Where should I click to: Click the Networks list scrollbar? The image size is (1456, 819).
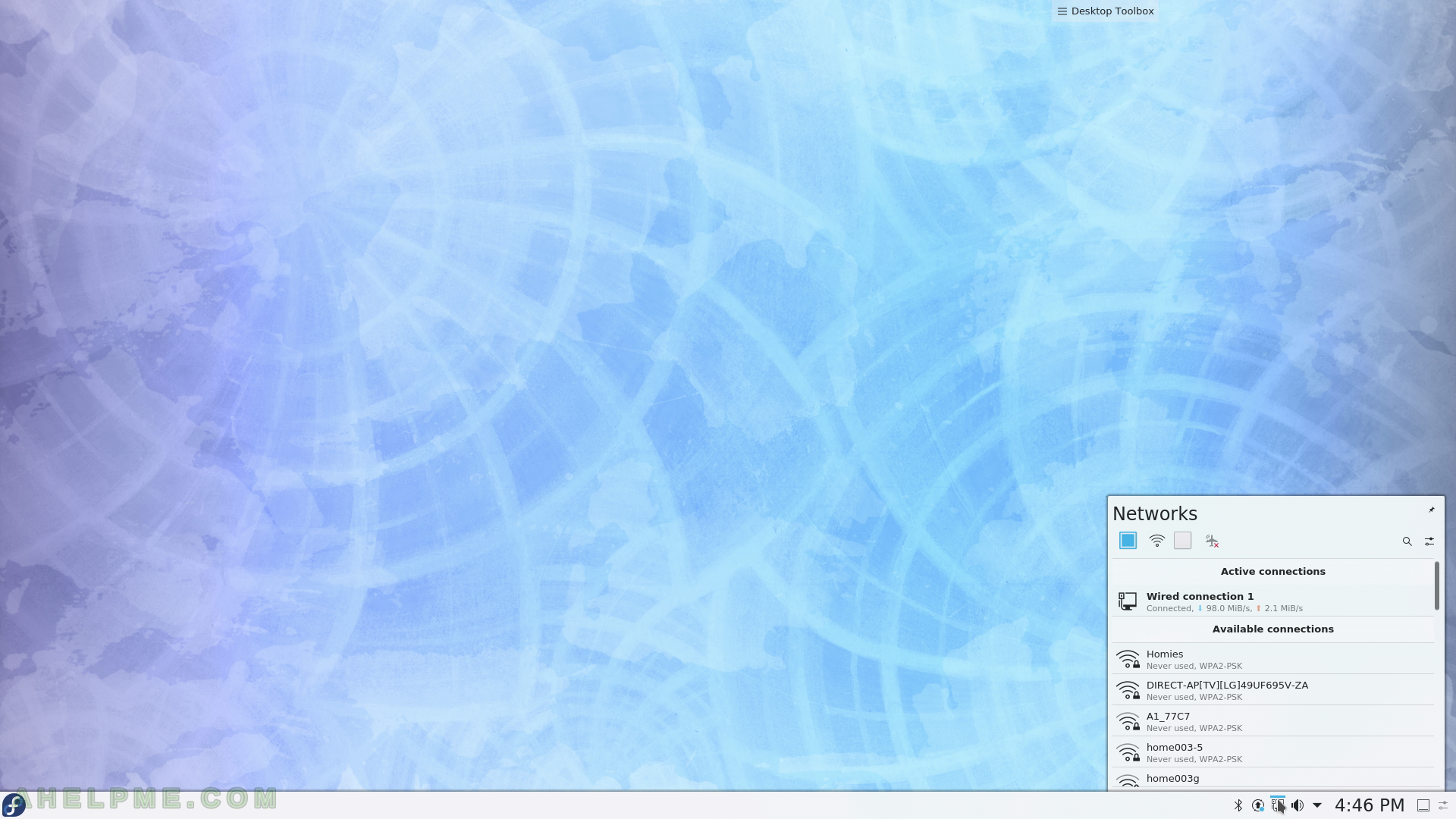pyautogui.click(x=1436, y=585)
